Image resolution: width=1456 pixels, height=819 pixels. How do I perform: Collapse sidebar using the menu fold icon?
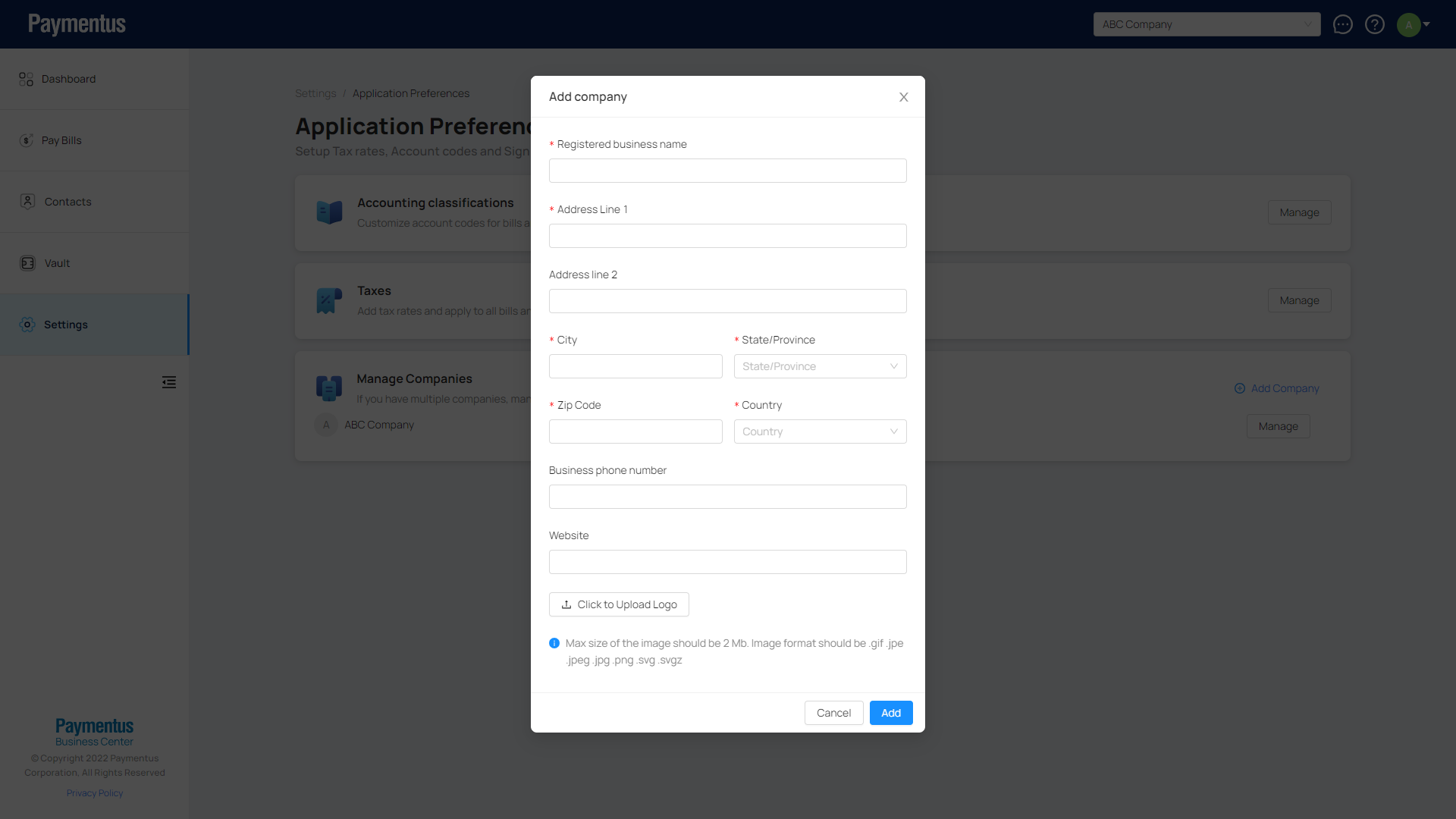click(x=169, y=382)
